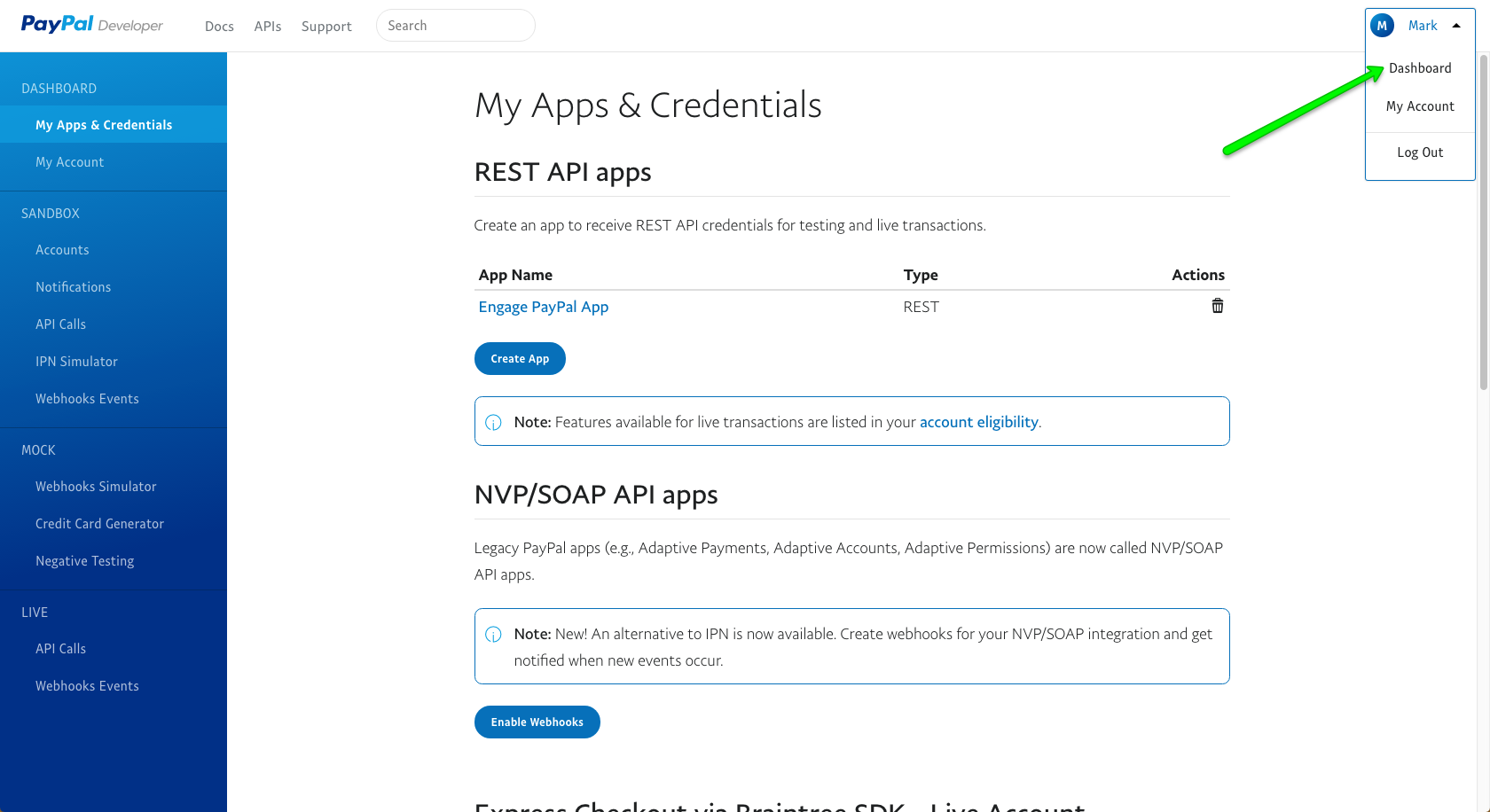1490x812 pixels.
Task: Click the REST type cell
Action: [921, 307]
